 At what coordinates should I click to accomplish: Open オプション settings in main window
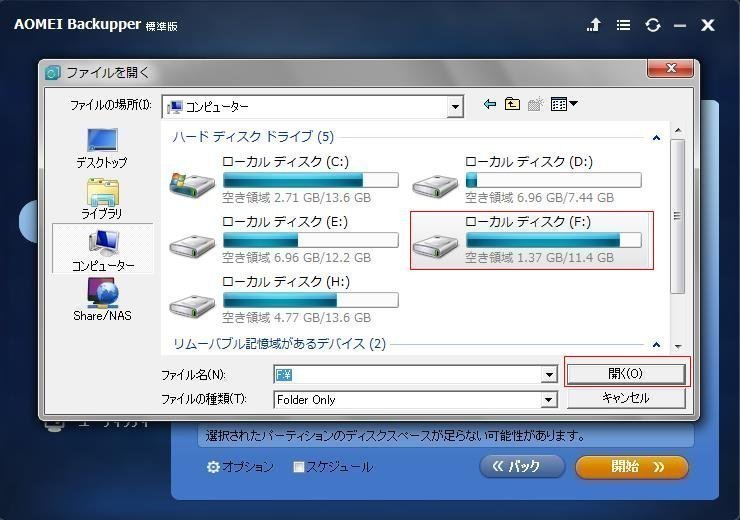(240, 467)
